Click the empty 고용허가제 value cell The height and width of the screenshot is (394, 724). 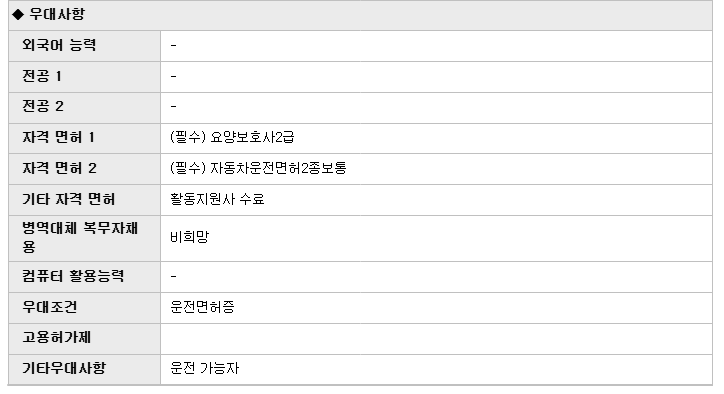click(436, 339)
